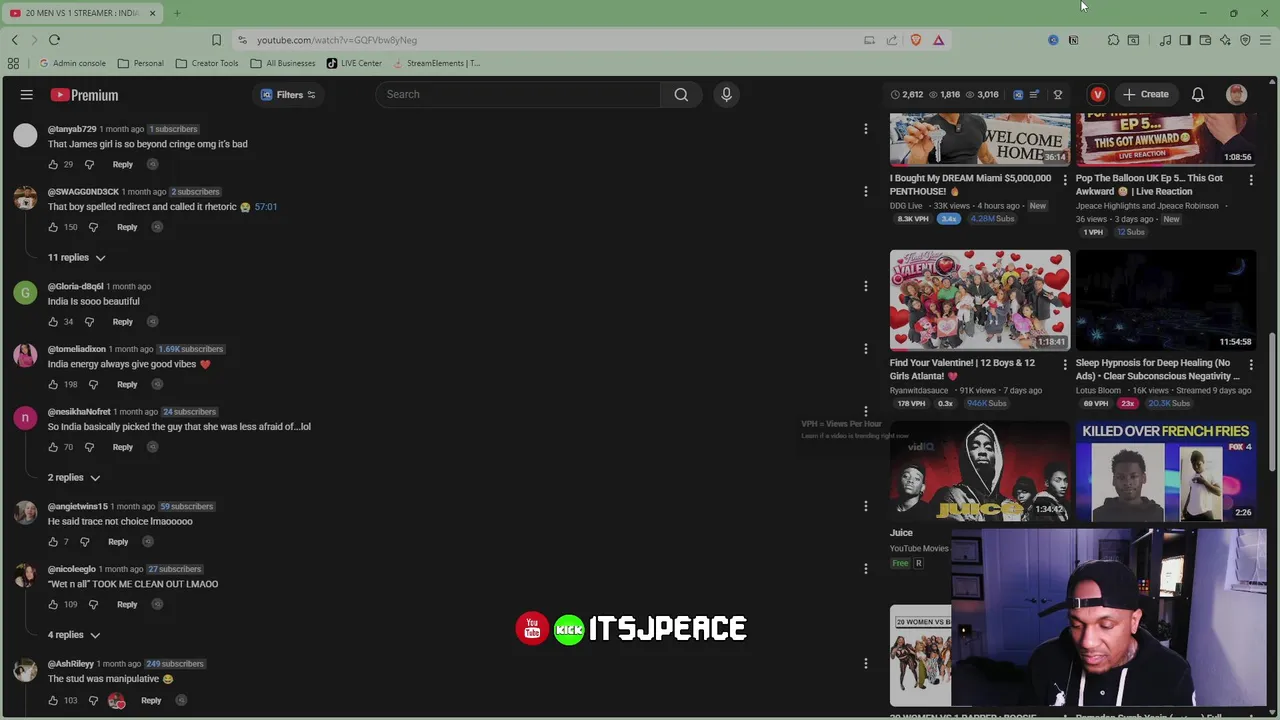Open options for DREAM Miami PENTHOUSE video
The width and height of the screenshot is (1280, 720).
coord(1064,180)
